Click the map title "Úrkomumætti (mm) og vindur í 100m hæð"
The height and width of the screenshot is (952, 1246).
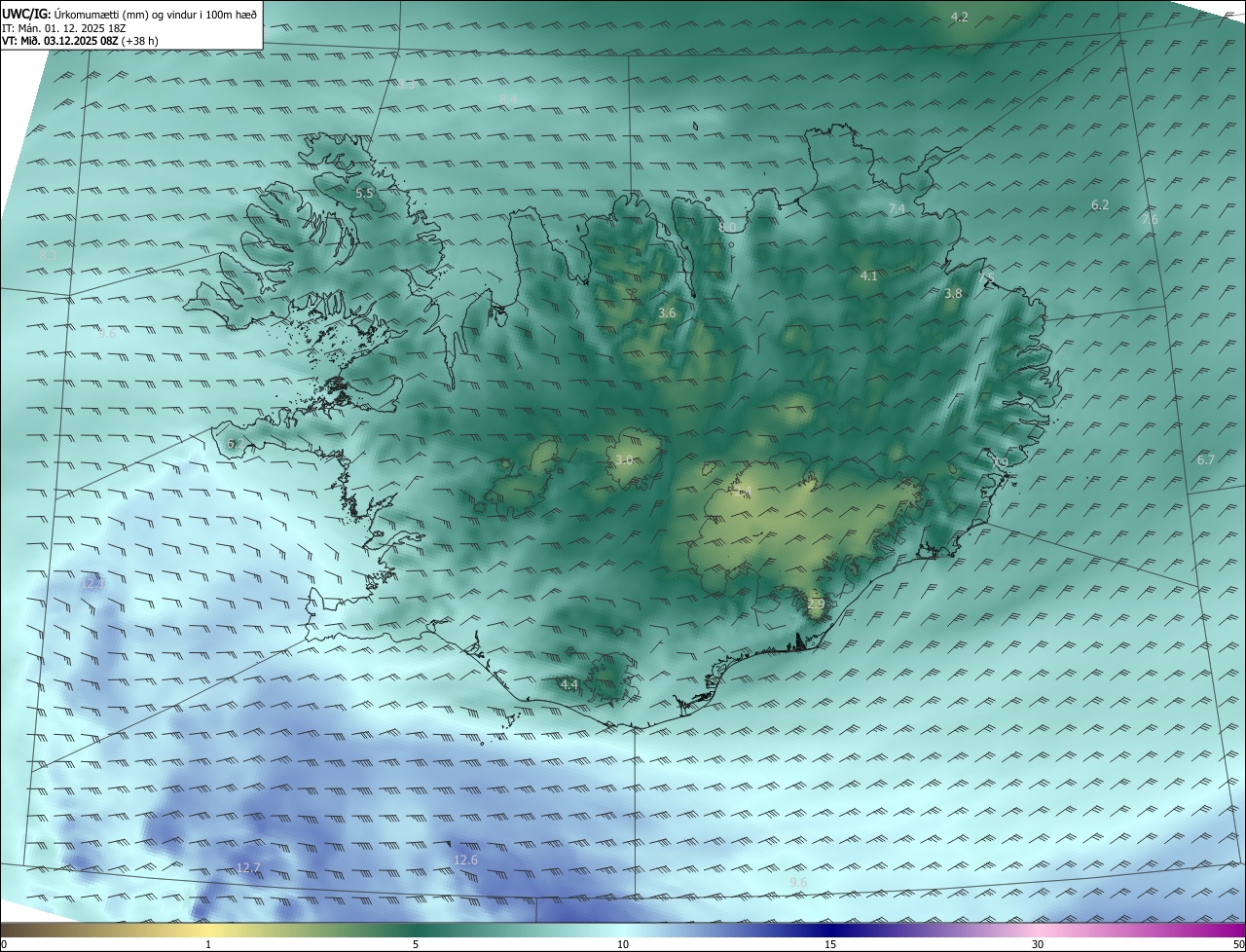tap(156, 14)
